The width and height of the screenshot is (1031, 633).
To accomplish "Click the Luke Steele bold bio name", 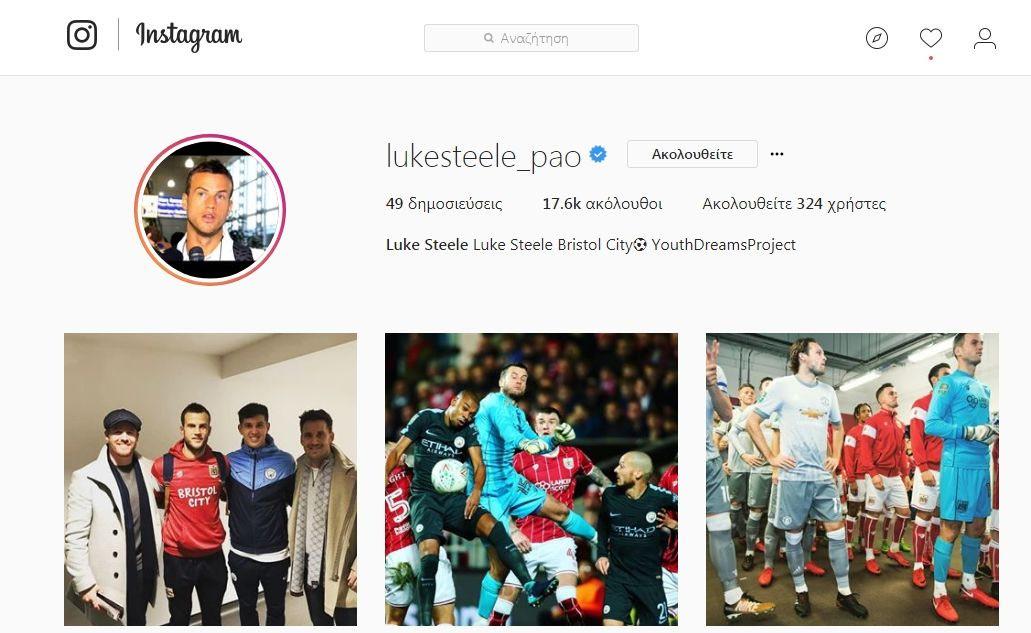I will (x=427, y=245).
